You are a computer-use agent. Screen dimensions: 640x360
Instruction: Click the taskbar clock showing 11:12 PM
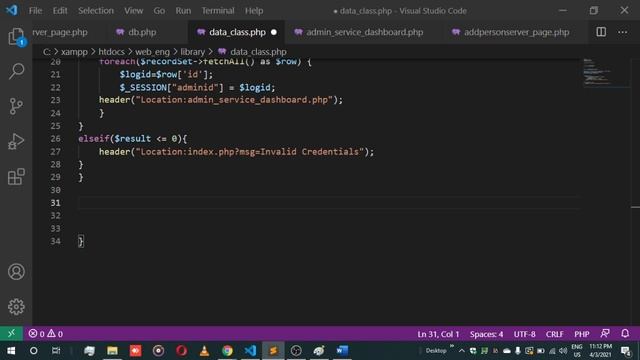click(600, 350)
